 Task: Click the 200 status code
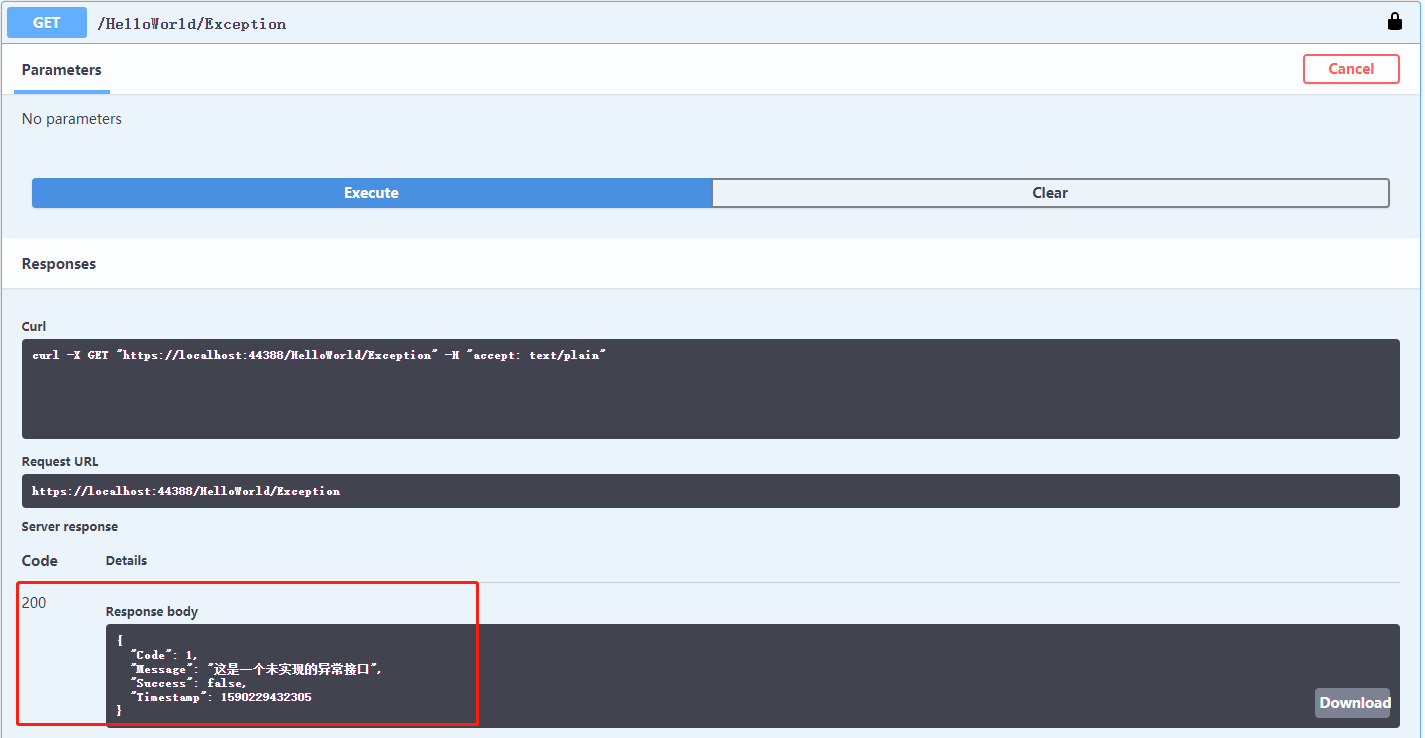[x=34, y=602]
